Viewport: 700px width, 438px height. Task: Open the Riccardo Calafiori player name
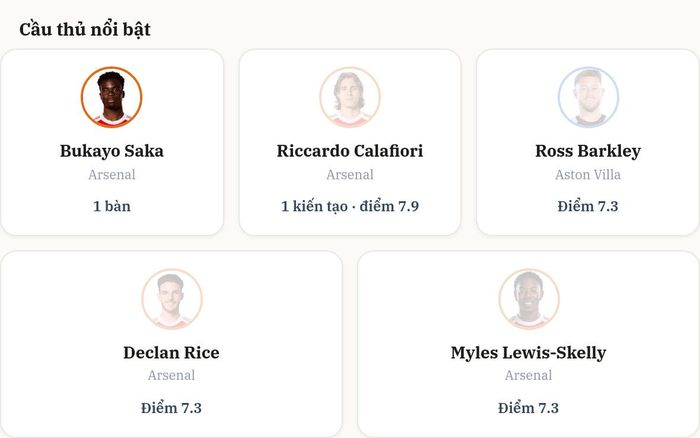[350, 151]
